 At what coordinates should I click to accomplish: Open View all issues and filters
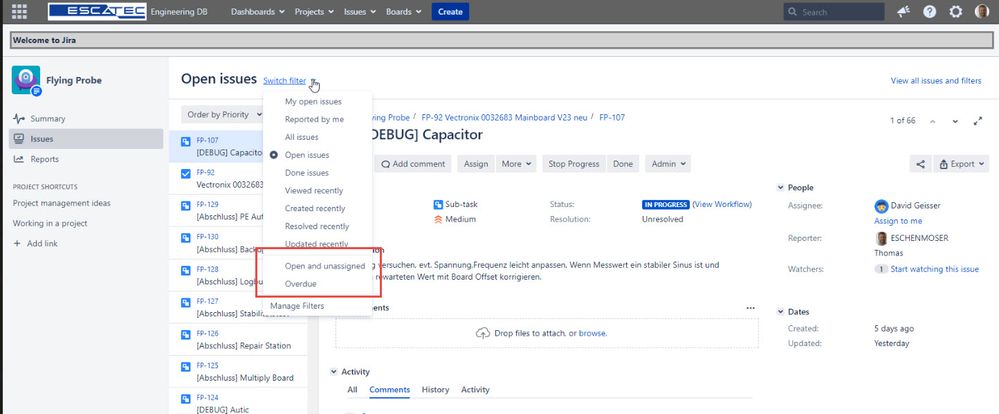point(936,81)
